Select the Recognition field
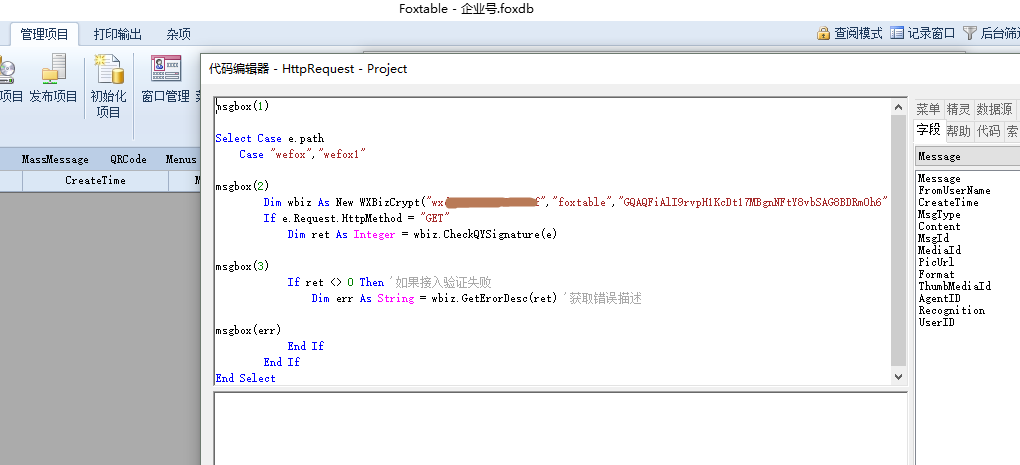Image resolution: width=1020 pixels, height=465 pixels. [x=951, y=310]
